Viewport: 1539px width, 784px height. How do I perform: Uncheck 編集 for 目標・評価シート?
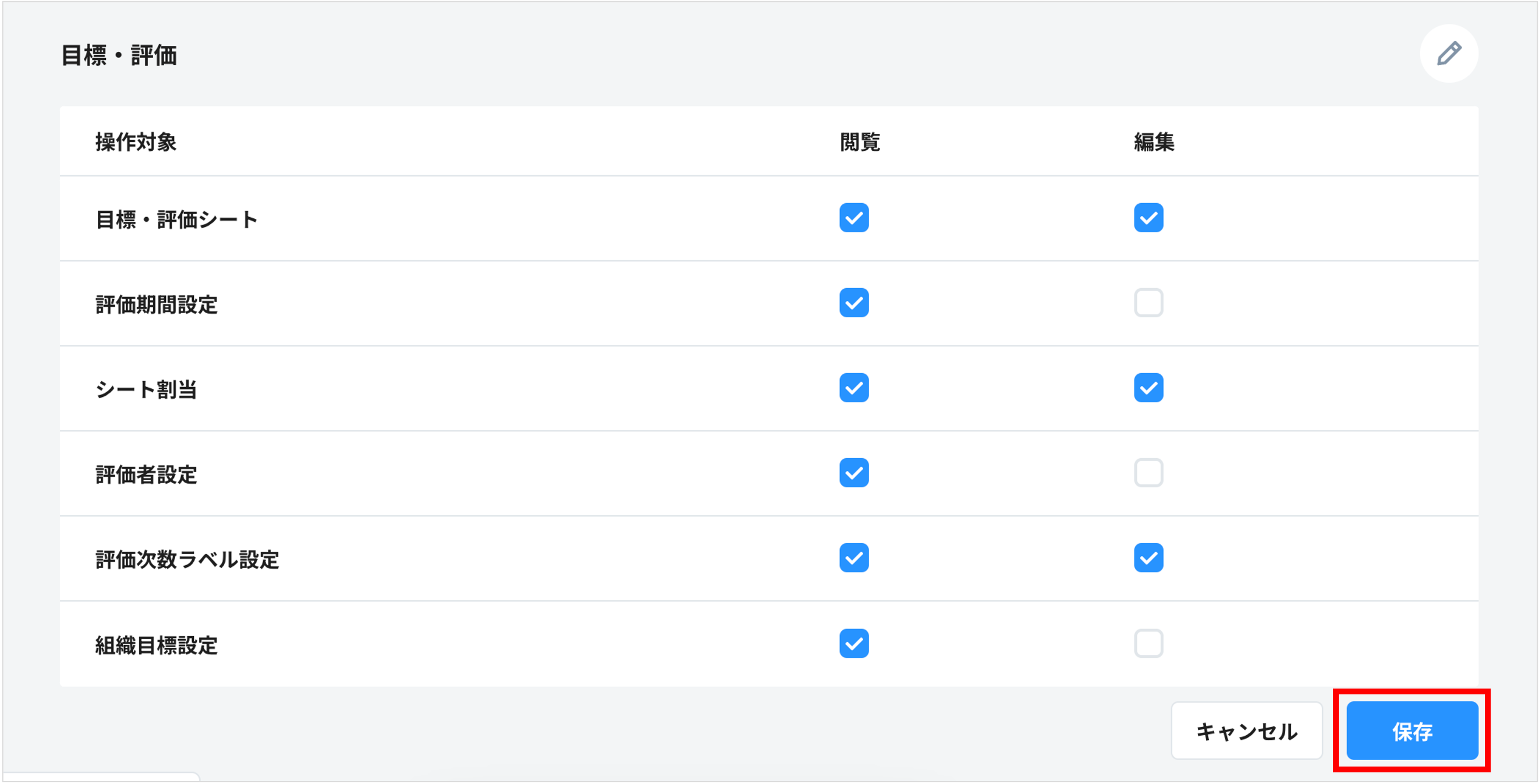pos(1148,218)
